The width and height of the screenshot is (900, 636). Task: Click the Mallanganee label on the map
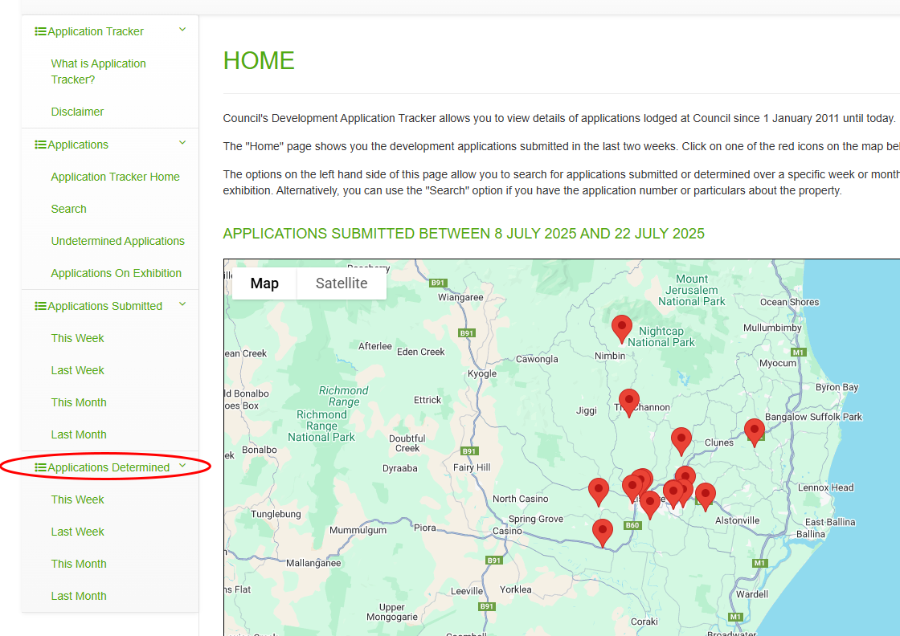(314, 563)
